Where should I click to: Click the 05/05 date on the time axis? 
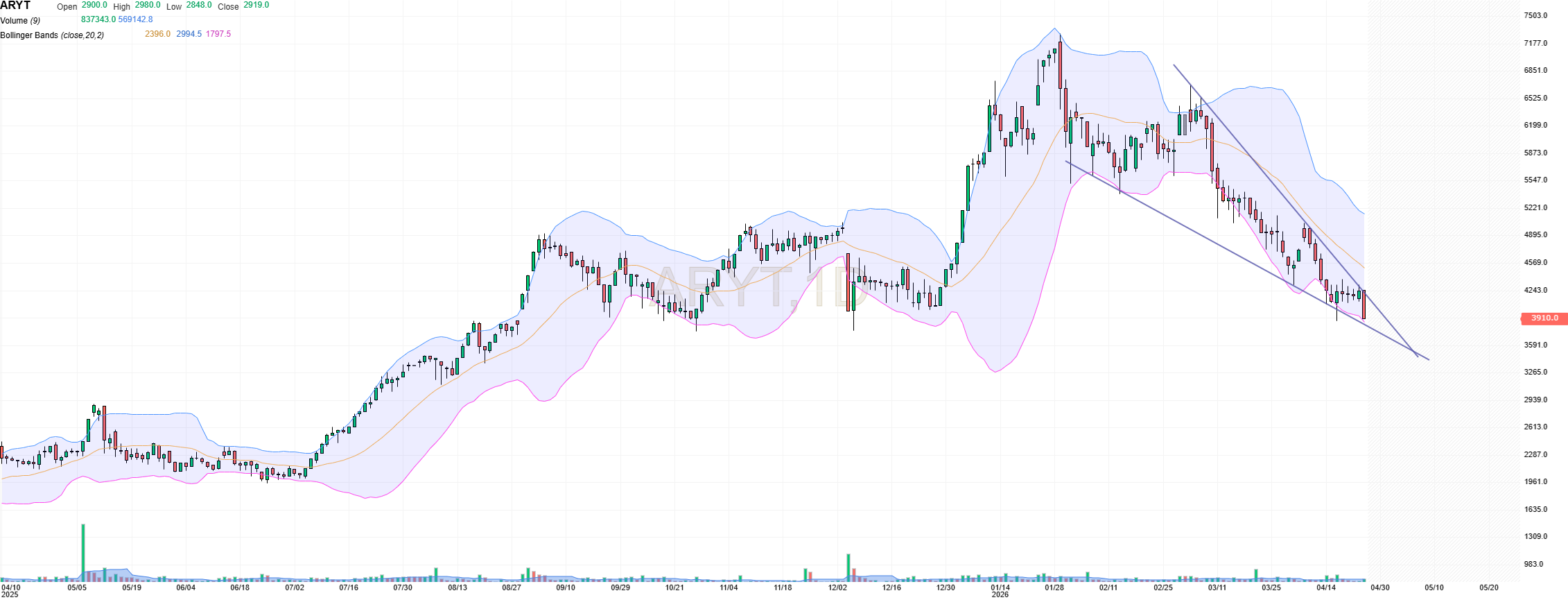77,588
